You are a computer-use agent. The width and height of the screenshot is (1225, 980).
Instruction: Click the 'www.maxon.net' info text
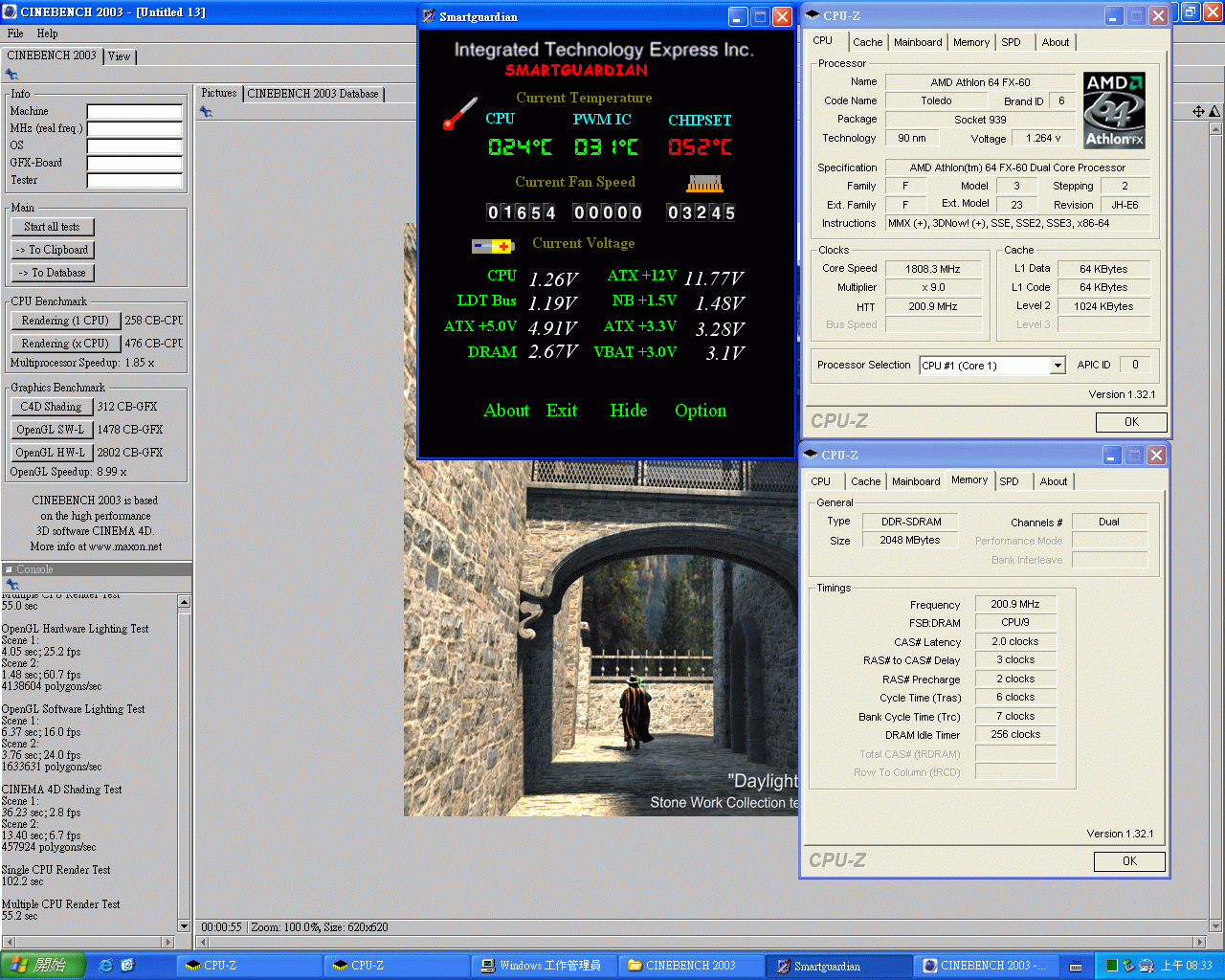[125, 546]
